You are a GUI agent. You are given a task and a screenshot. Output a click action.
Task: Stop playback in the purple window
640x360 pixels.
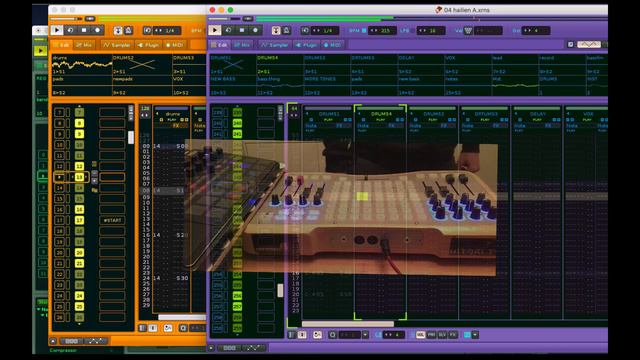click(242, 30)
